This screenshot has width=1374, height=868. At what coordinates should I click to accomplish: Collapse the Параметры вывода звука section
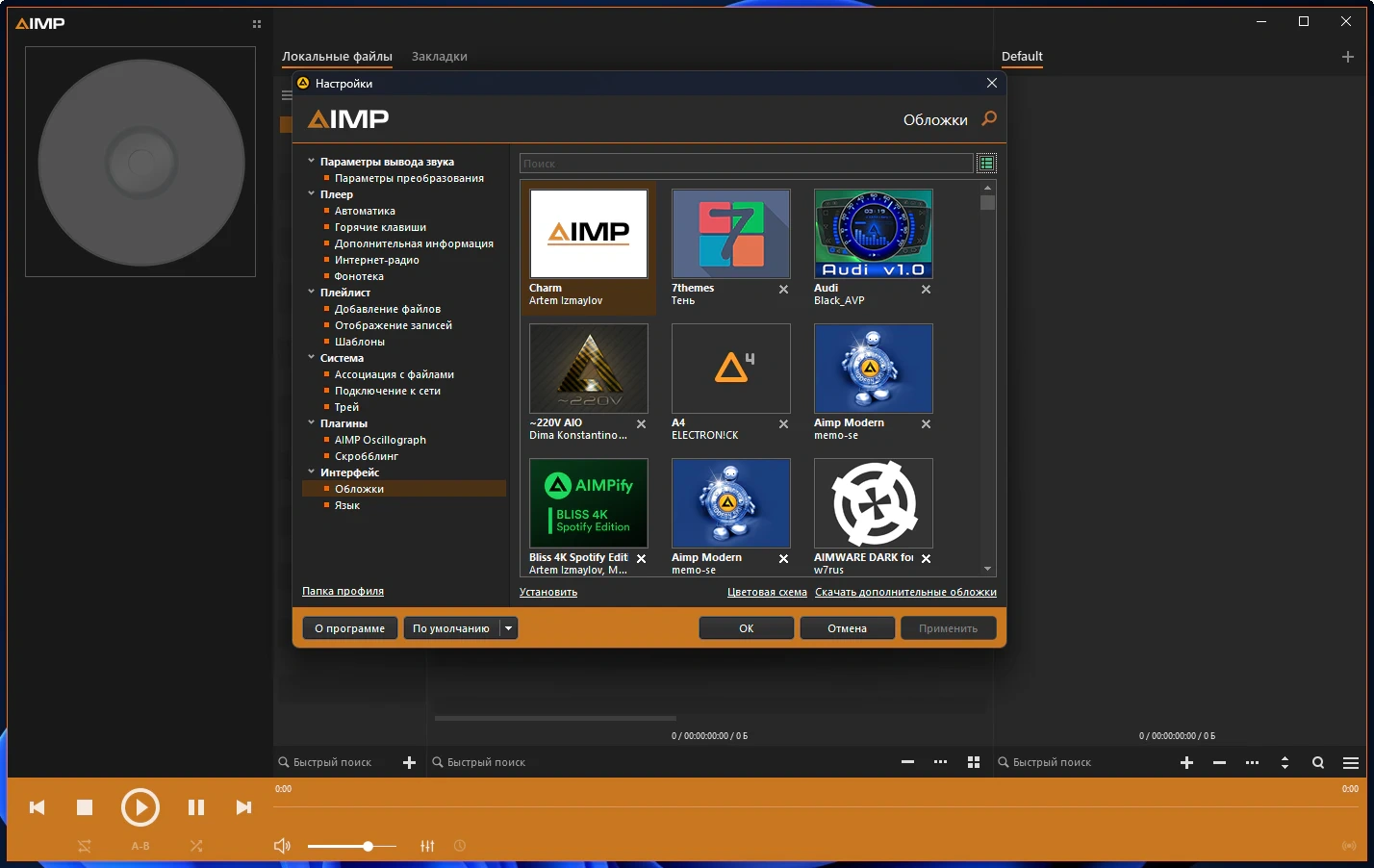coord(311,162)
